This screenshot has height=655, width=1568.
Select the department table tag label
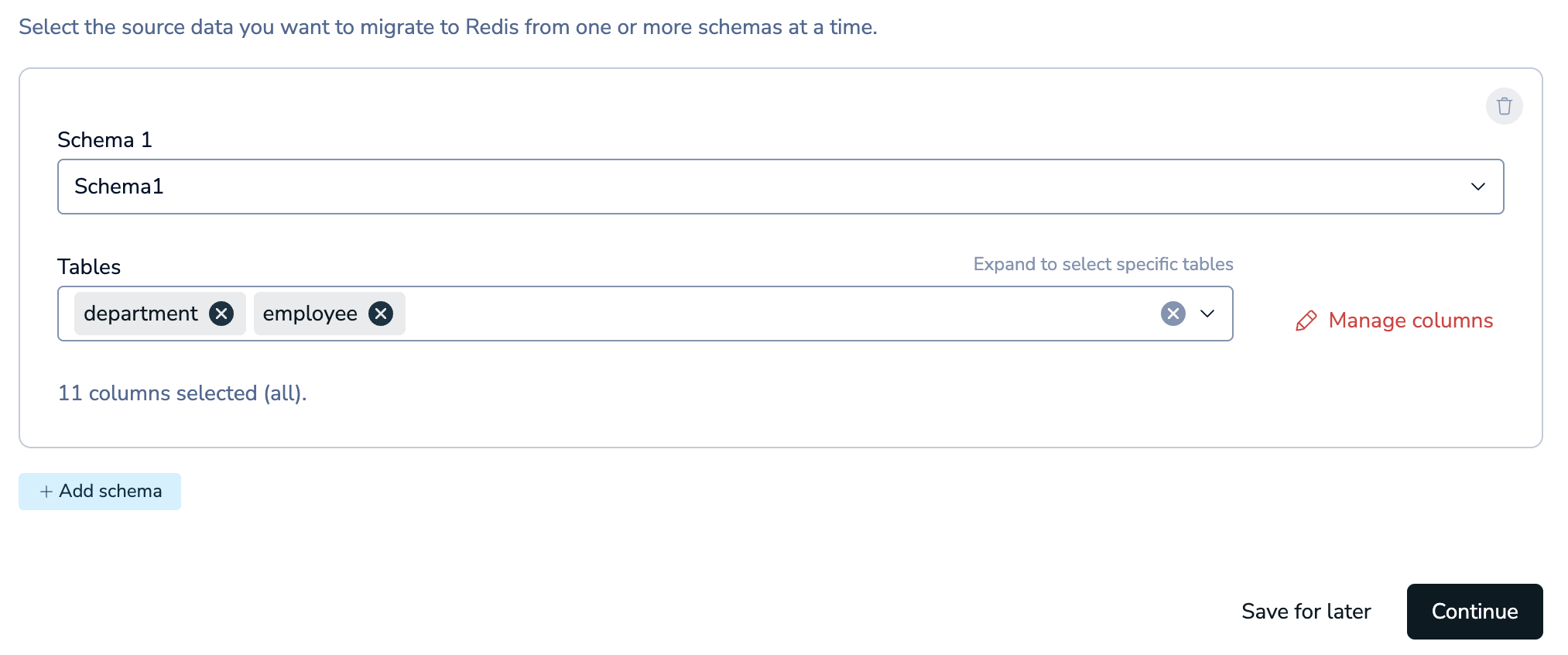click(141, 314)
